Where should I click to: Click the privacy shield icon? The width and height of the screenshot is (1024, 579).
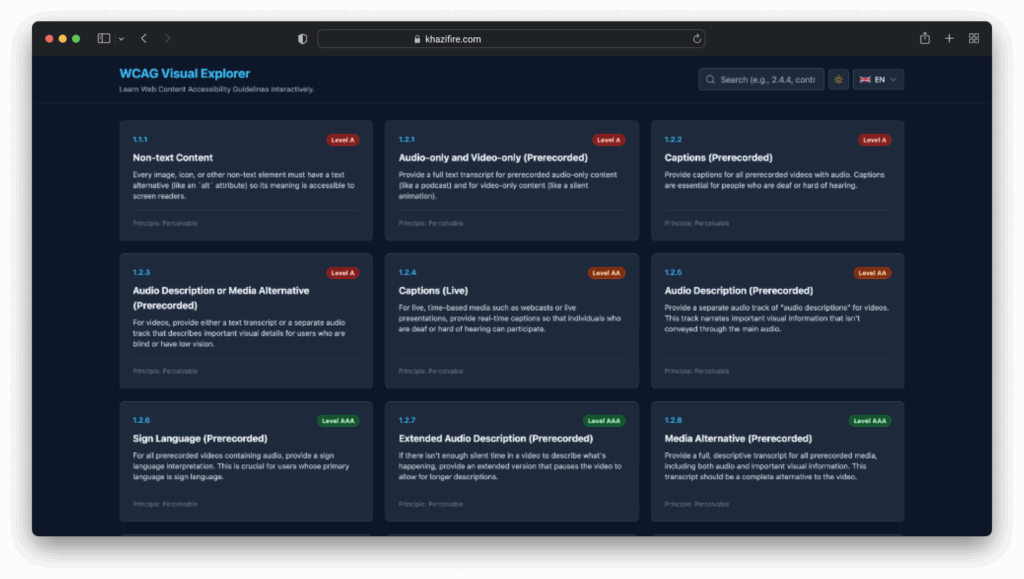302,39
